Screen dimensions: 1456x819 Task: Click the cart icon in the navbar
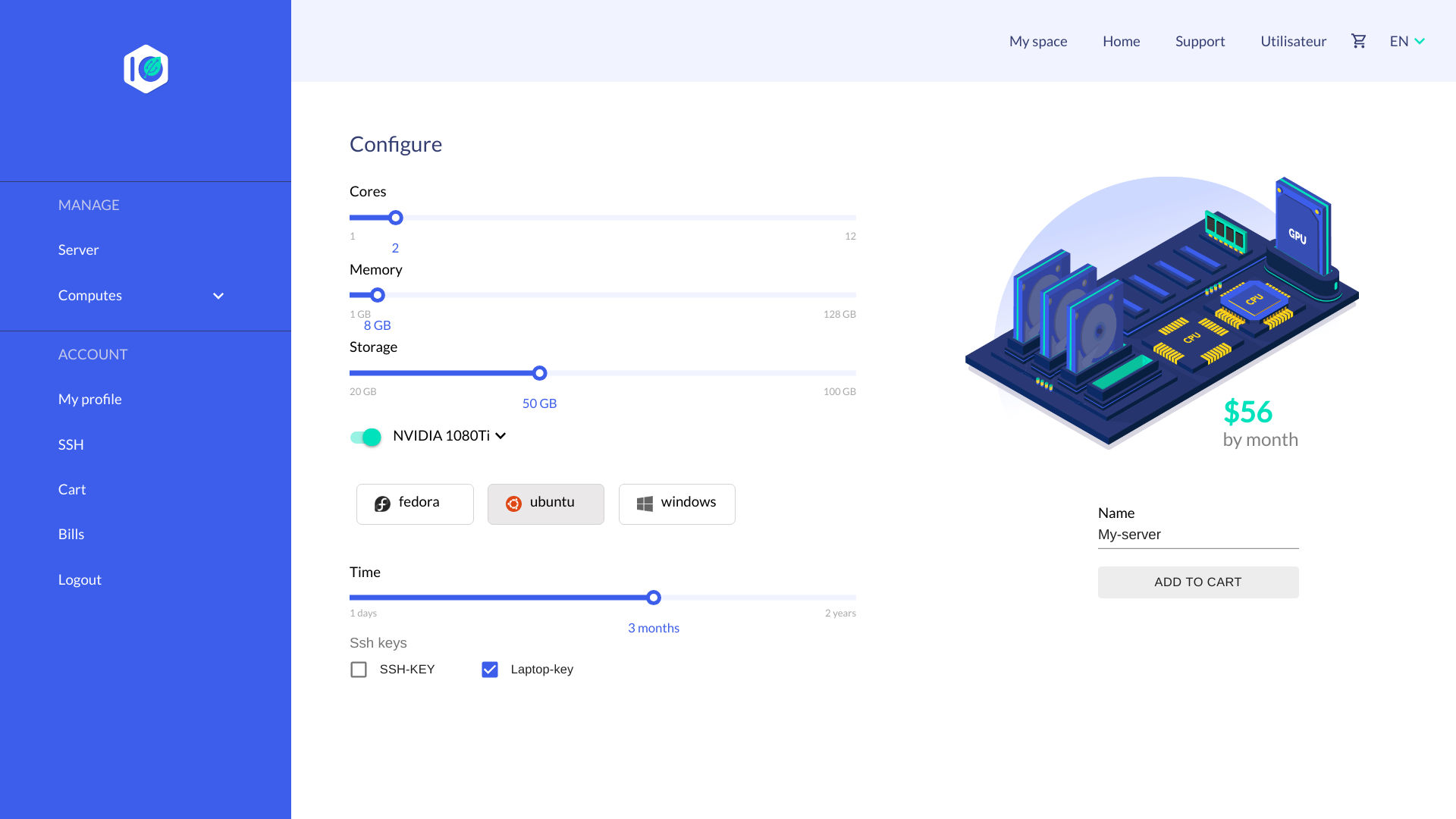tap(1358, 41)
